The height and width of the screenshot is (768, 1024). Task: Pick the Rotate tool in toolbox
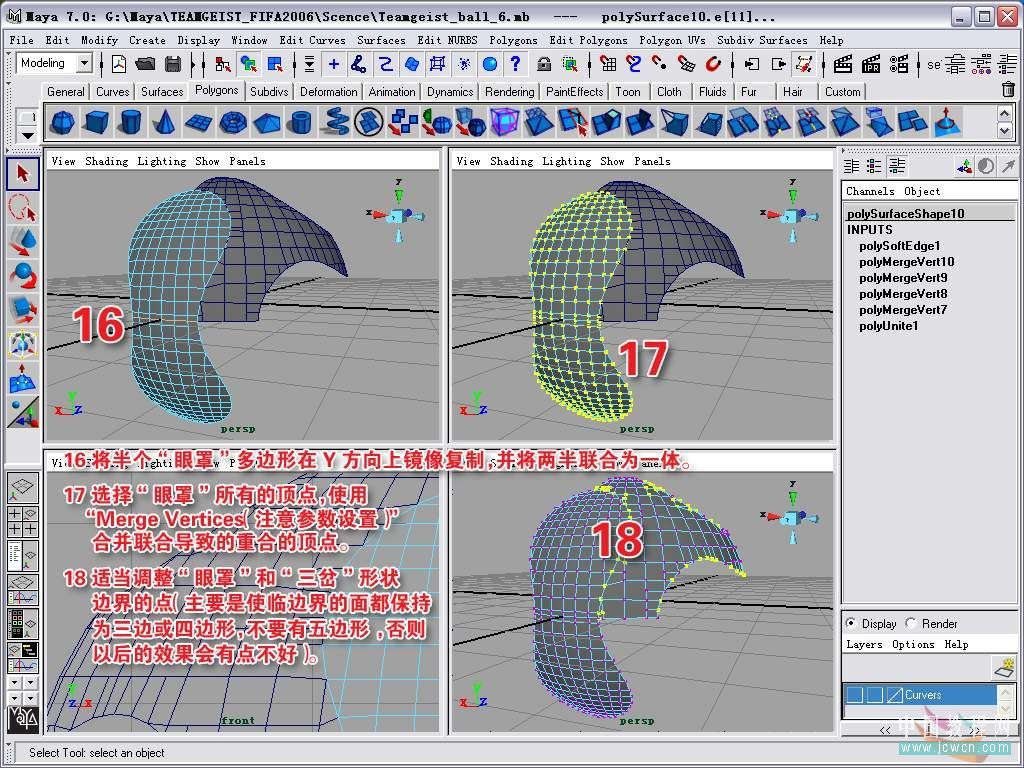pyautogui.click(x=22, y=276)
